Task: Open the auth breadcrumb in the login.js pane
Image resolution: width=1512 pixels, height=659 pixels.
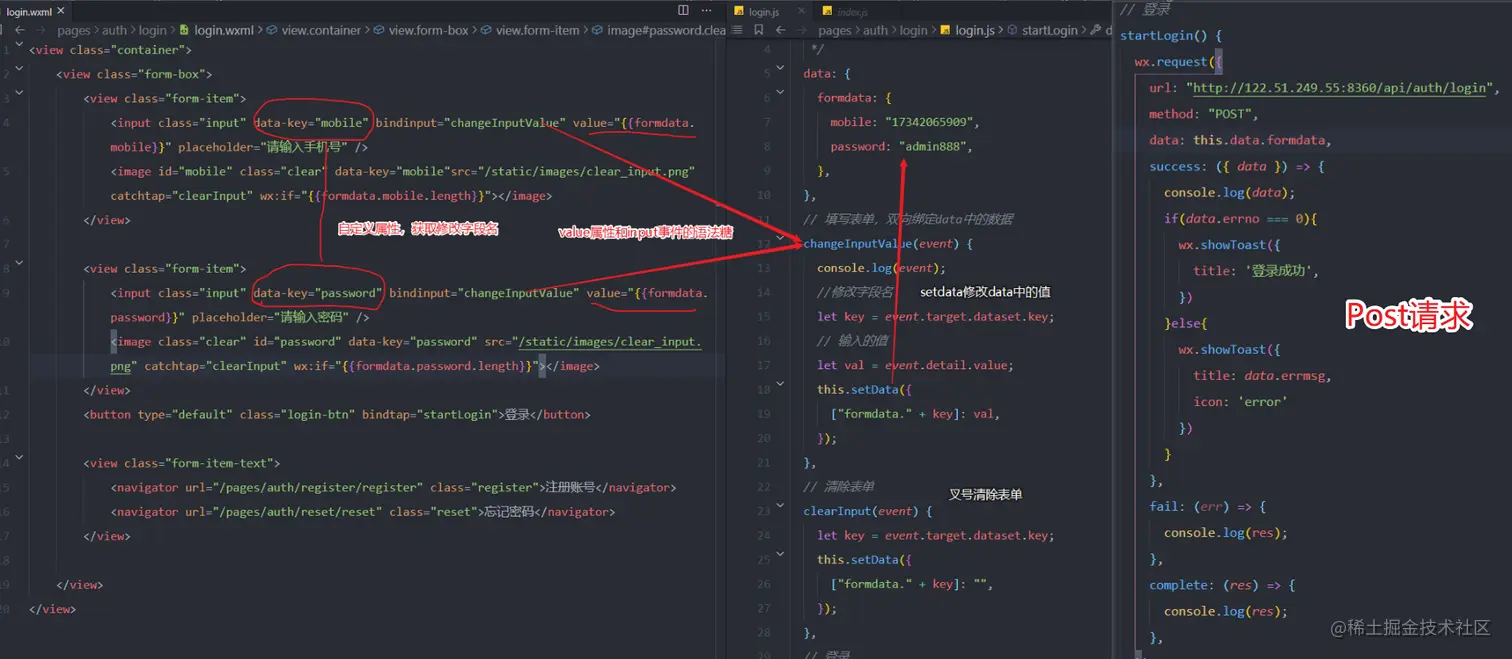Action: pyautogui.click(x=876, y=30)
